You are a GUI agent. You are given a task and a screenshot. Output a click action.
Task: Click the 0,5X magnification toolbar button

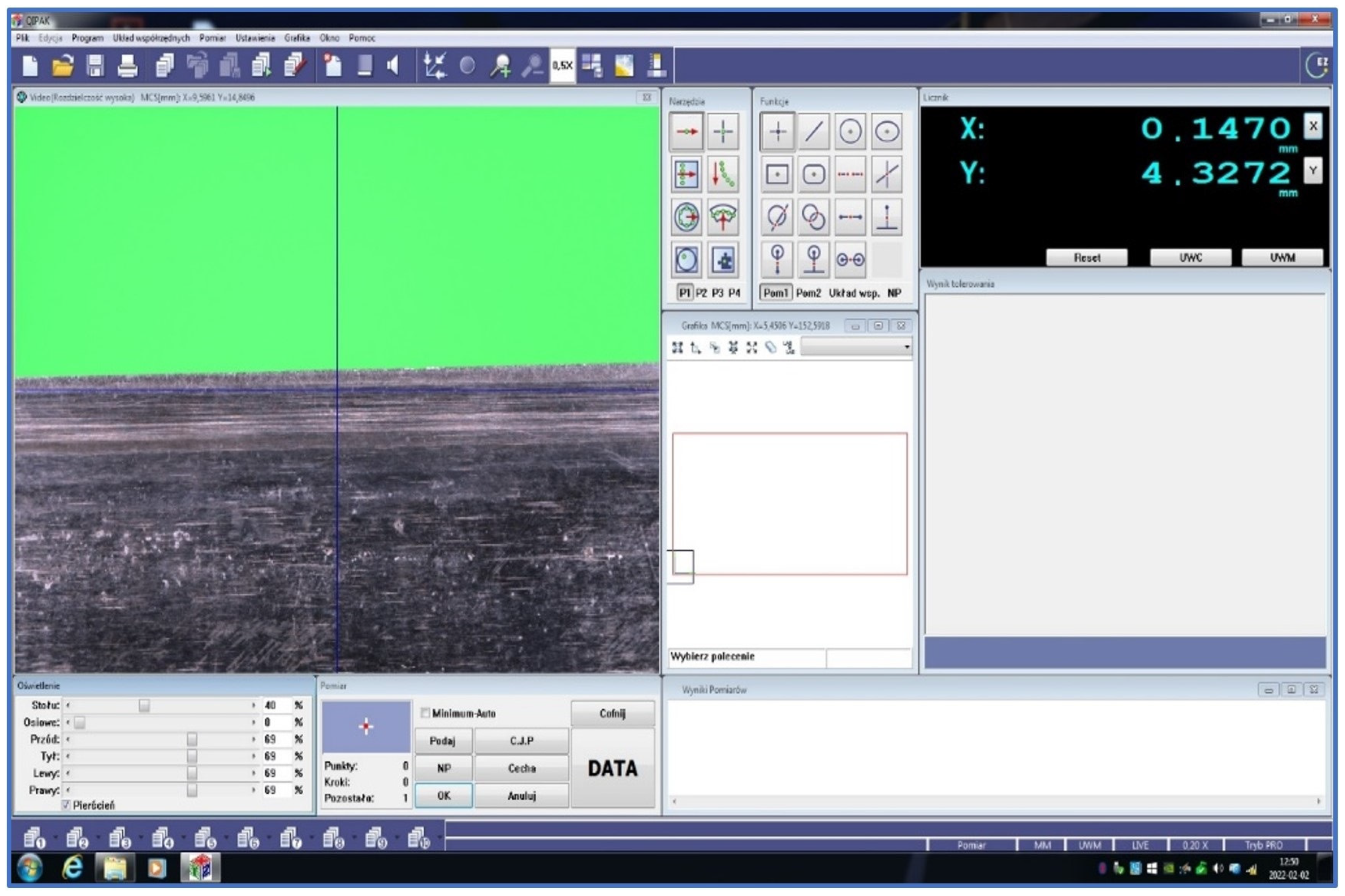[x=562, y=66]
